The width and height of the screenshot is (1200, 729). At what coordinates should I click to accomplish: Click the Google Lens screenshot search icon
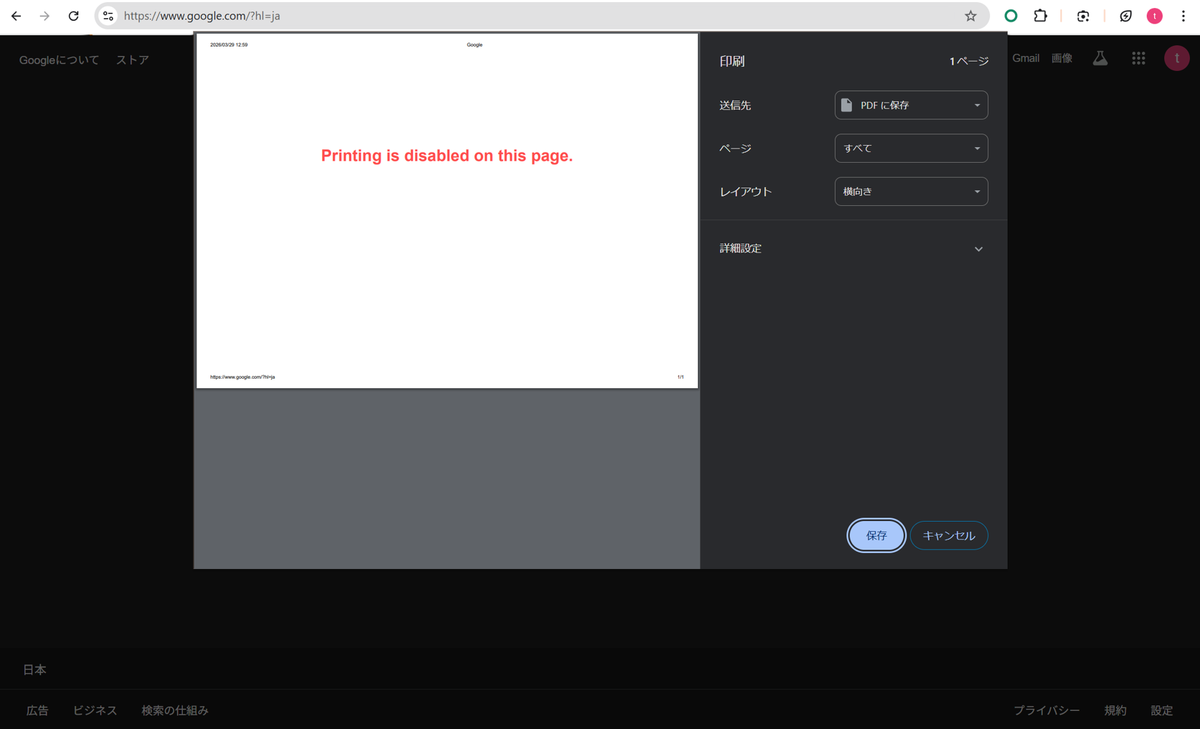[1083, 16]
